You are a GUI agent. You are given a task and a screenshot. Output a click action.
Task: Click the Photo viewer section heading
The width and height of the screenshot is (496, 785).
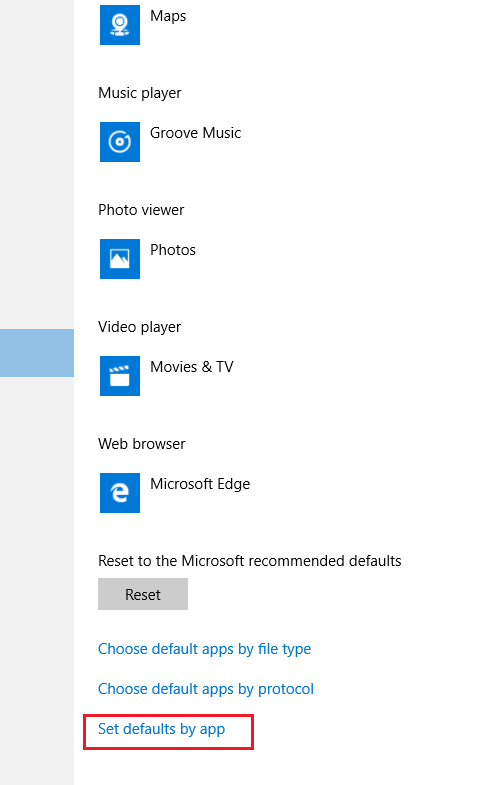click(141, 210)
